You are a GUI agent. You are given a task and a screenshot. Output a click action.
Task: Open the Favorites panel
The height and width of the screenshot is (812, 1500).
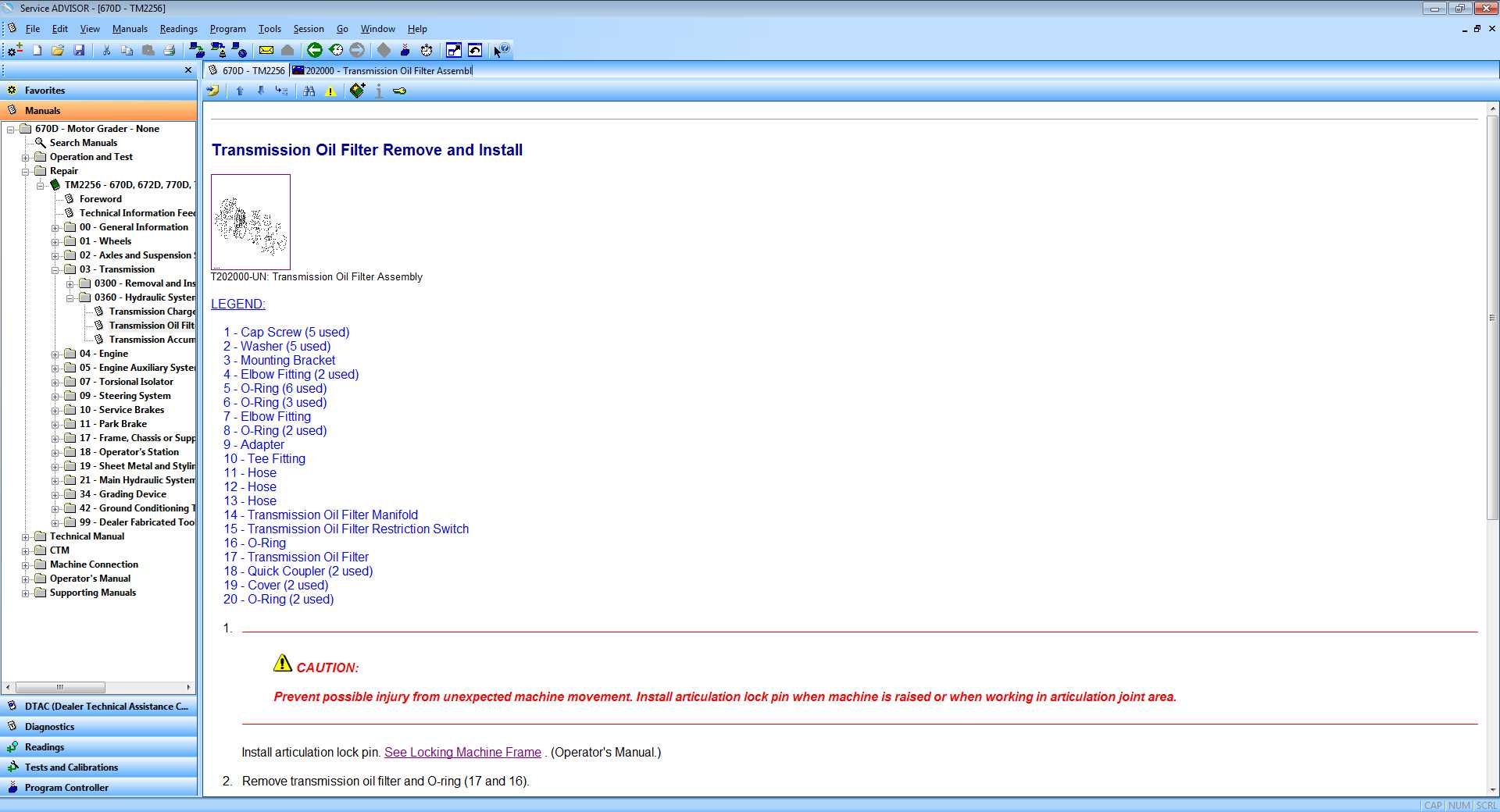[x=99, y=90]
